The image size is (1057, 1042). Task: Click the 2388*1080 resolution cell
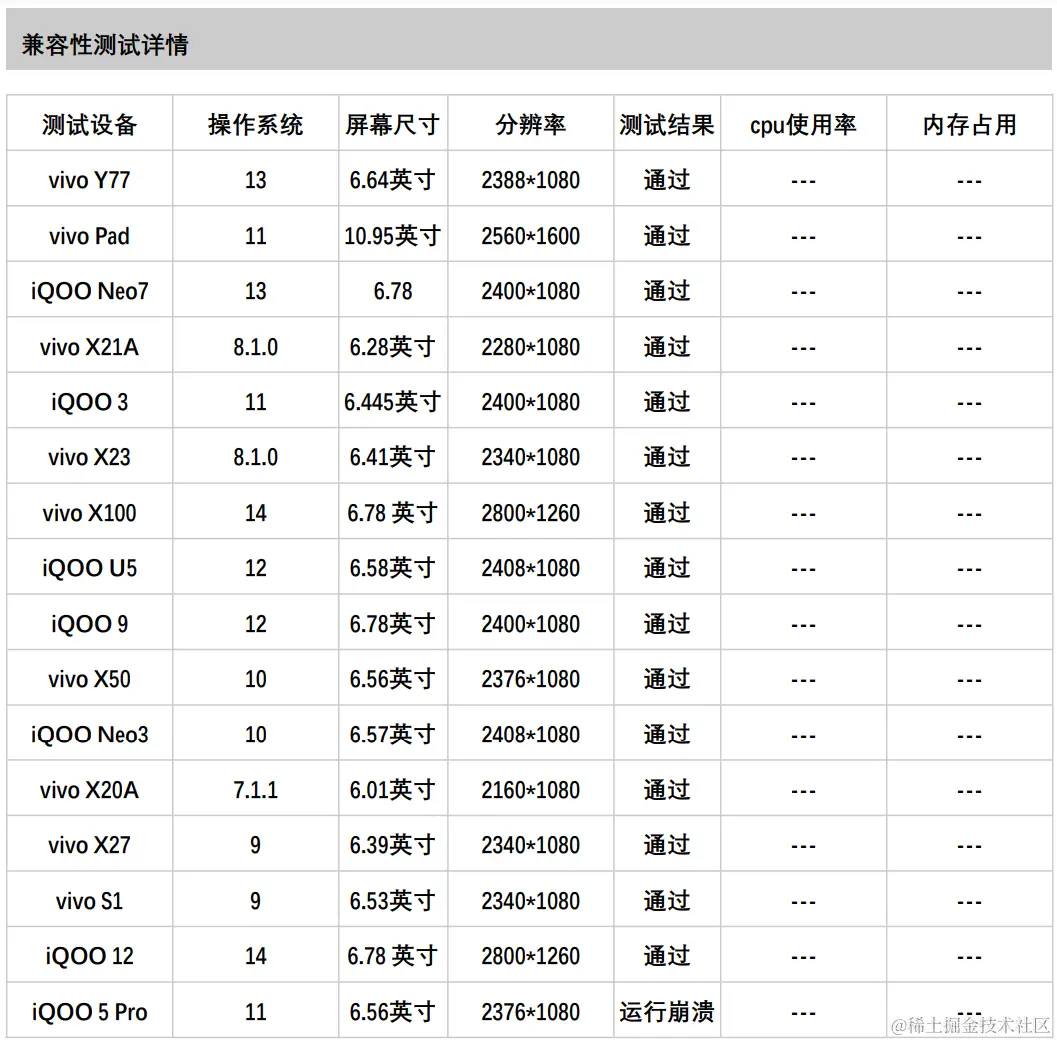click(531, 180)
